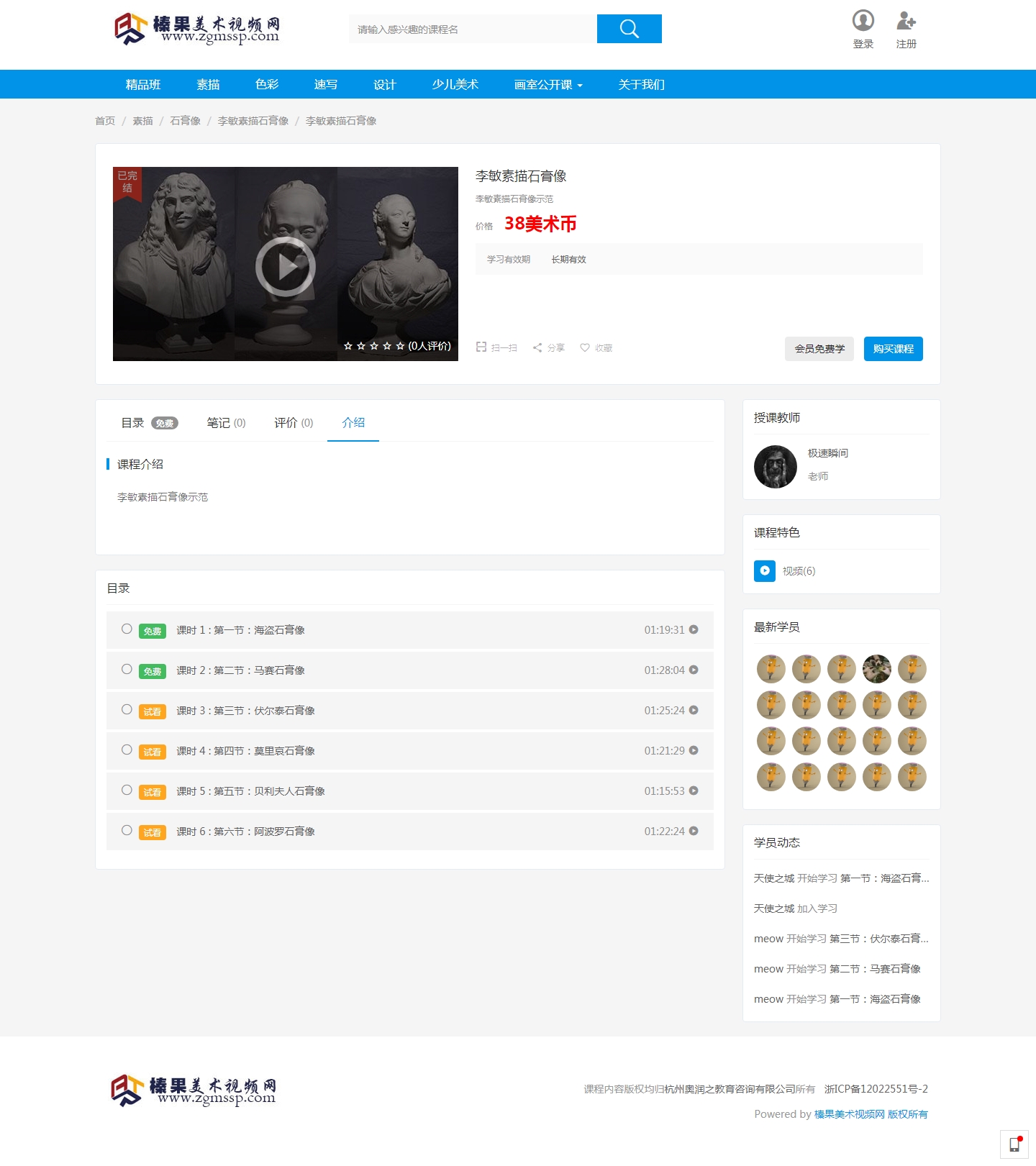The height and width of the screenshot is (1166, 1036).
Task: Switch to the 笔记 (0) tab
Action: click(226, 423)
